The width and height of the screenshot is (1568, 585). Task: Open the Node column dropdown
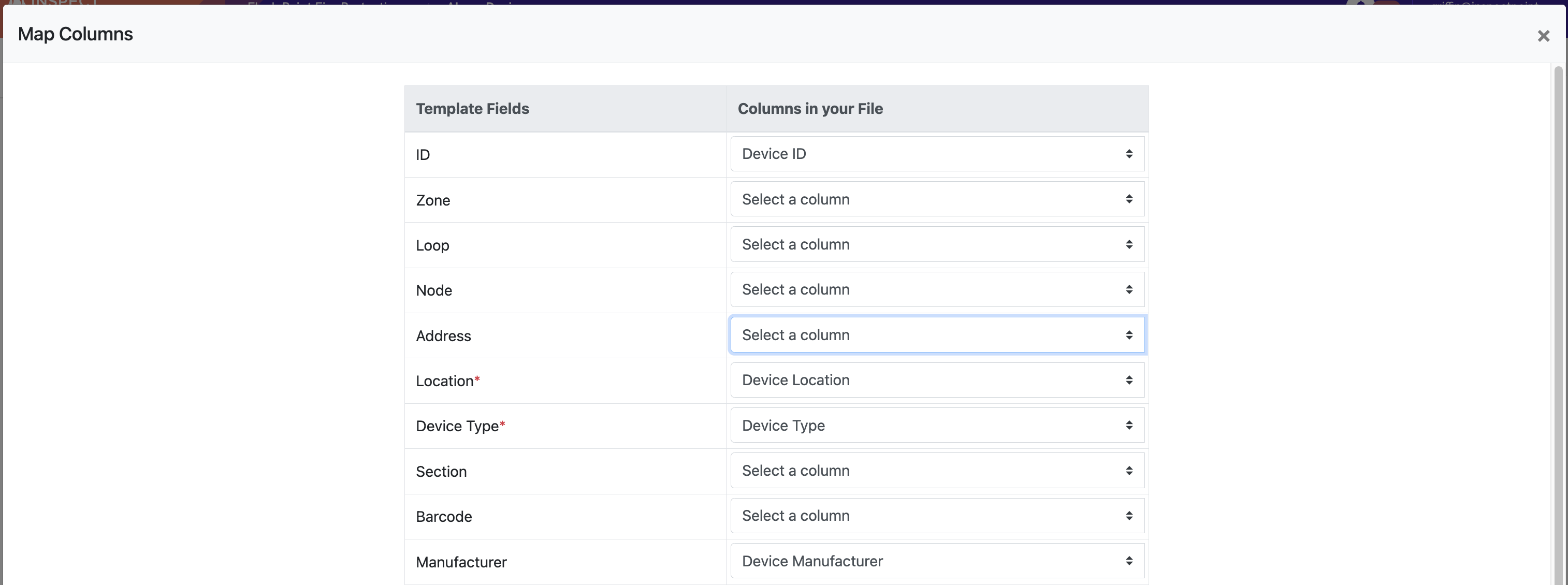pyautogui.click(x=937, y=290)
